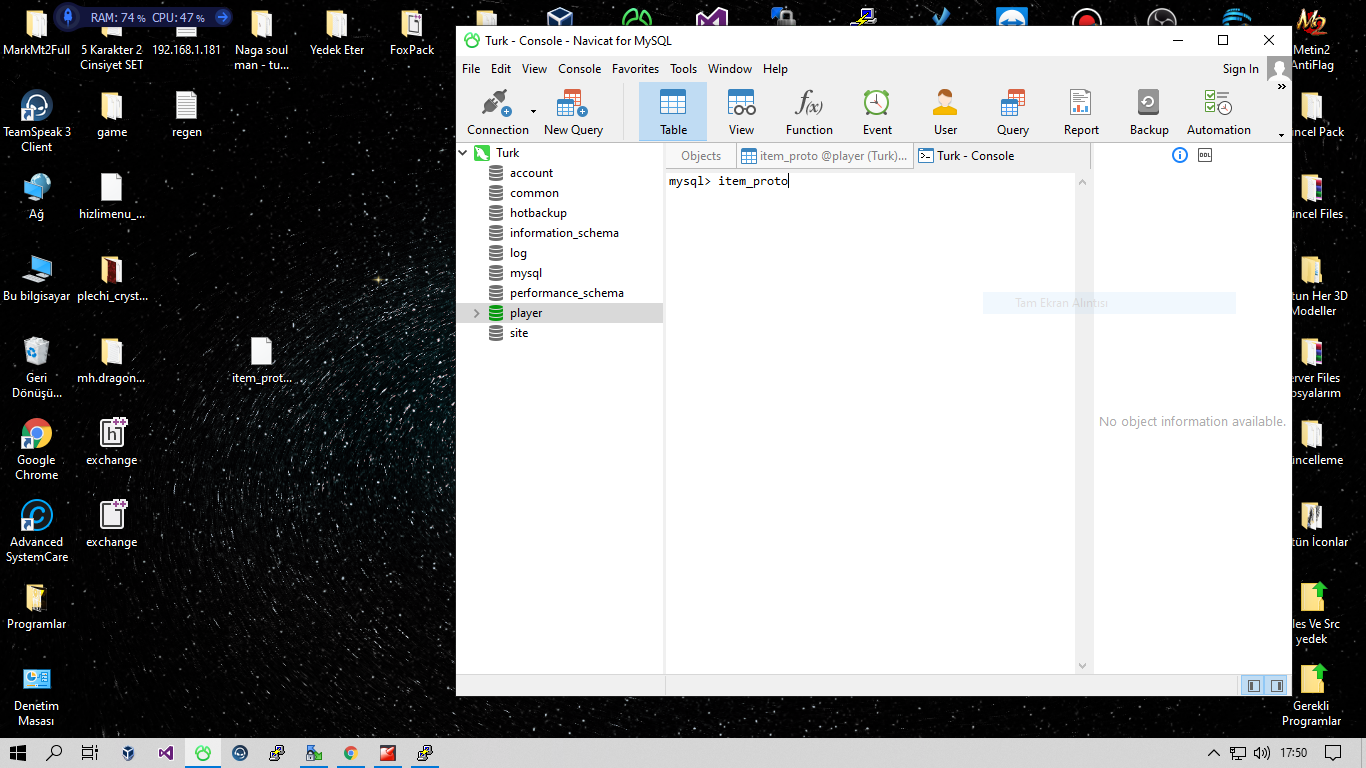Image resolution: width=1366 pixels, height=768 pixels.
Task: Click the New Query icon
Action: (x=573, y=111)
